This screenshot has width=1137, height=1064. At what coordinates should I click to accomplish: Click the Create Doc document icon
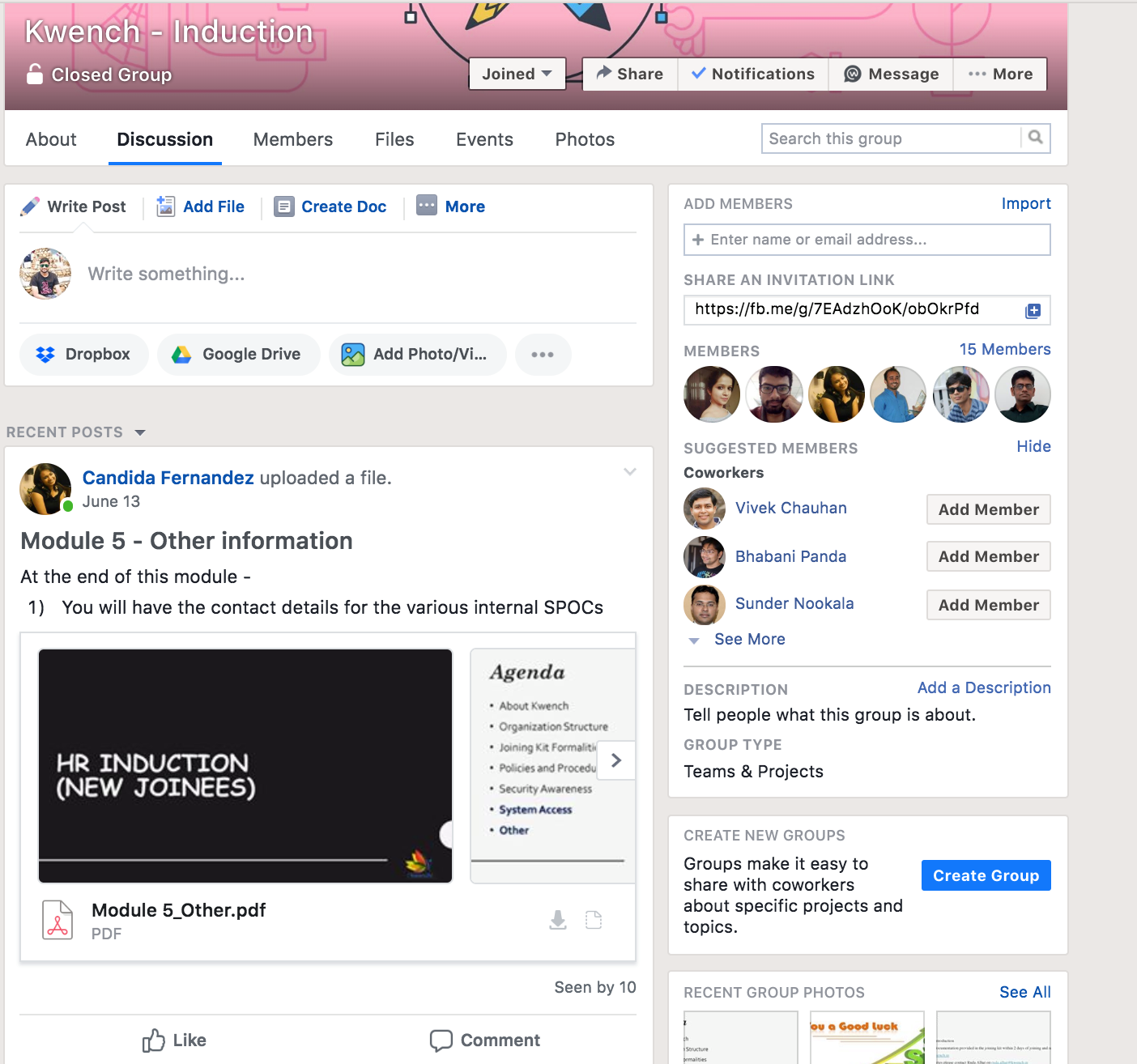click(283, 206)
